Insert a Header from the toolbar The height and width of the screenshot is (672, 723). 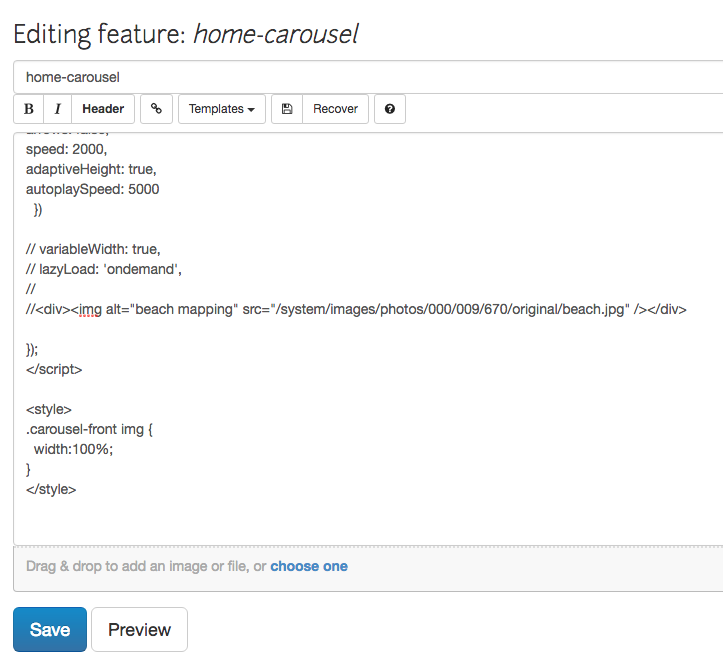[x=103, y=109]
